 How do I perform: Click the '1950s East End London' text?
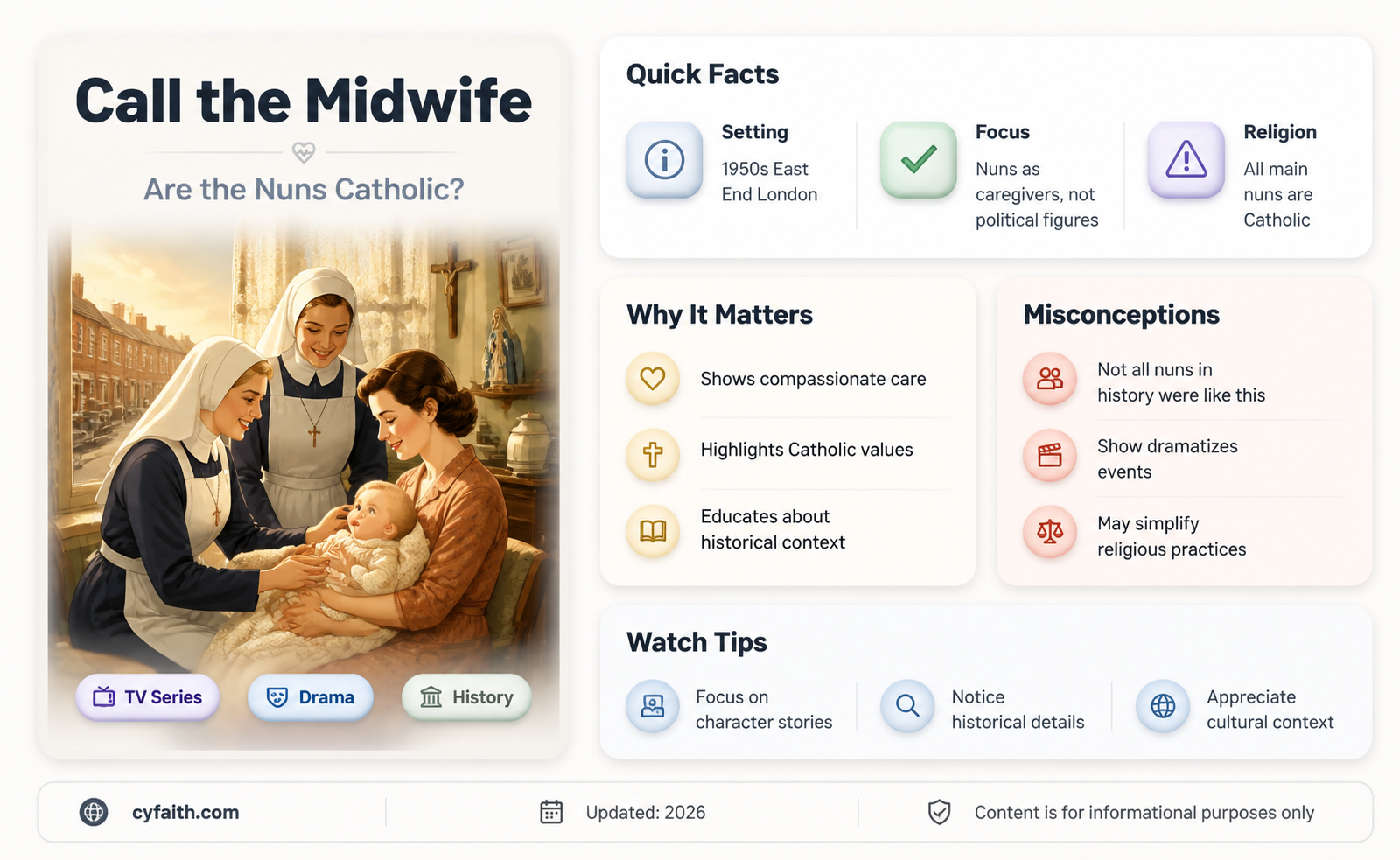click(x=770, y=182)
